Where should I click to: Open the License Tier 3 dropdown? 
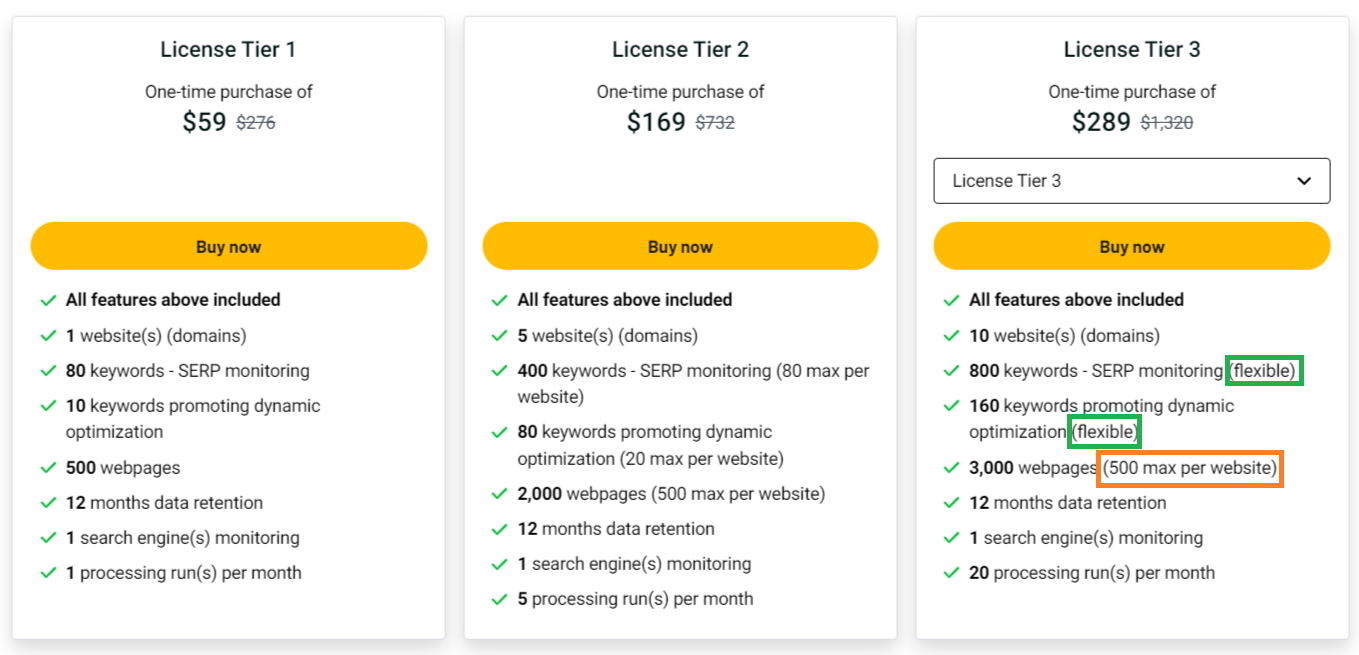click(x=1132, y=181)
